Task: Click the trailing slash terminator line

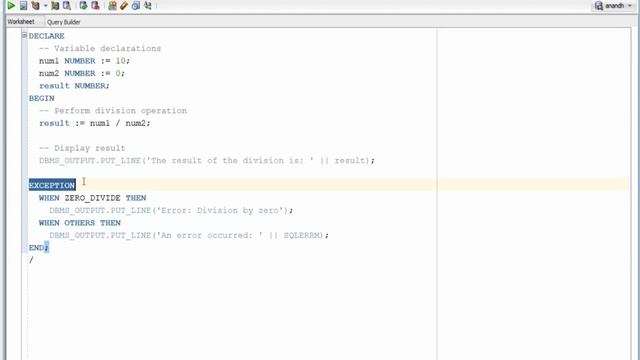Action: pos(31,260)
